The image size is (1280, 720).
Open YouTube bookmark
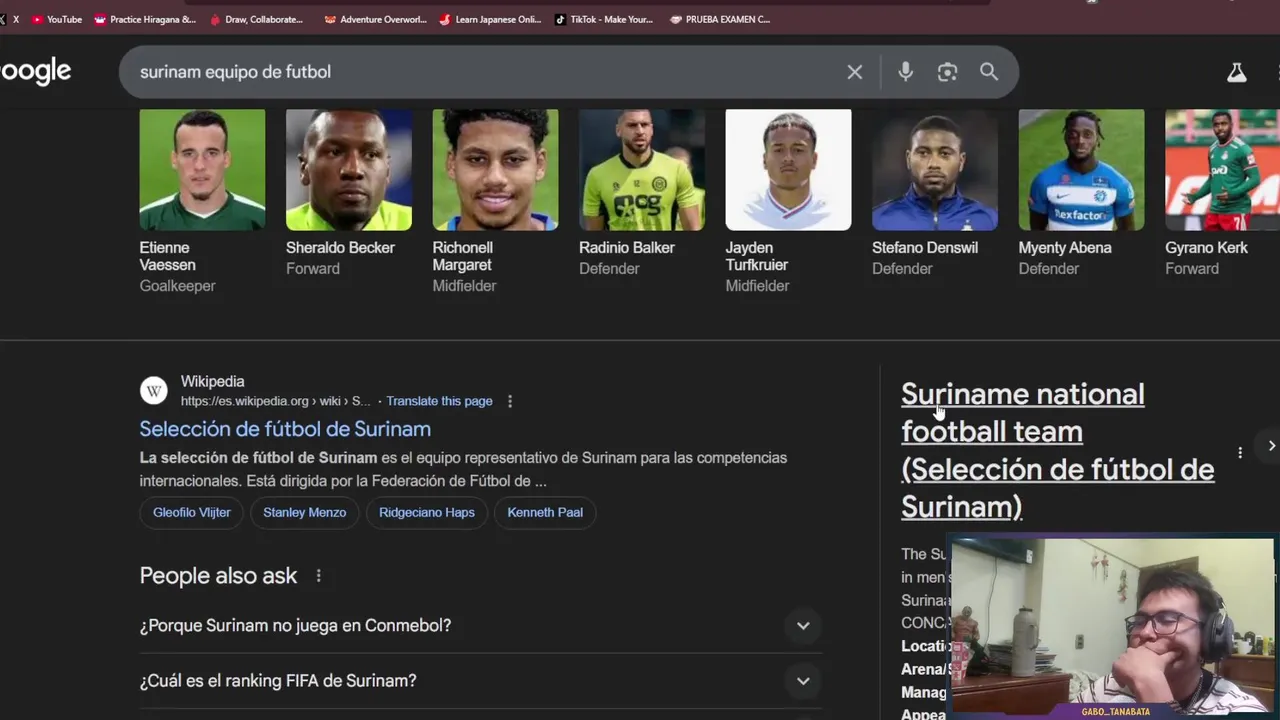[57, 19]
